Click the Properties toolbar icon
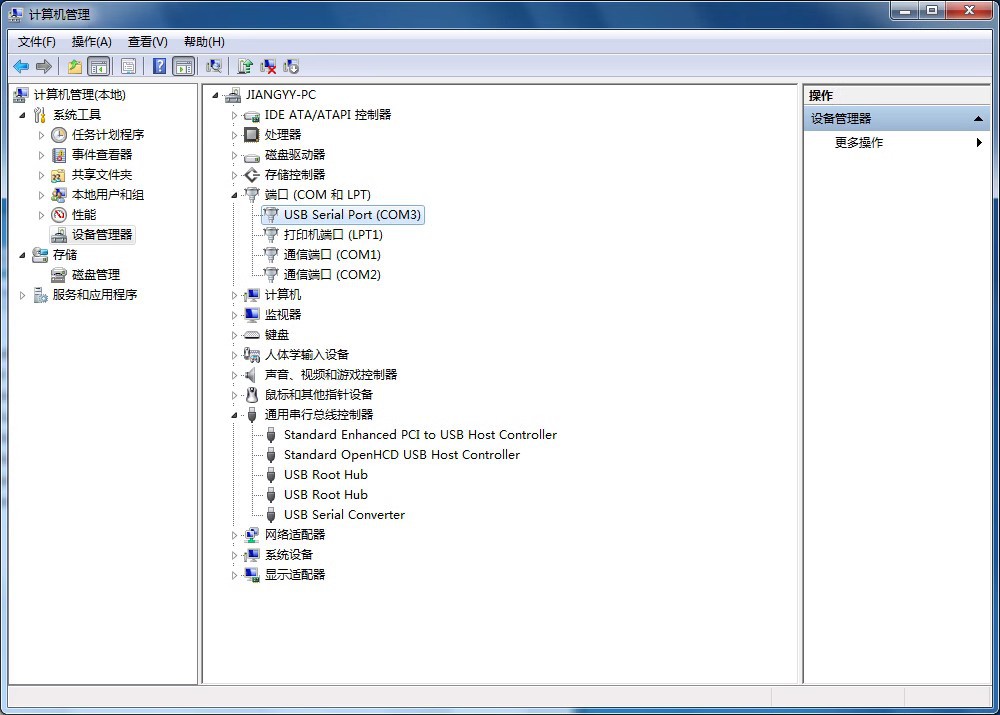This screenshot has height=715, width=1000. click(x=128, y=66)
